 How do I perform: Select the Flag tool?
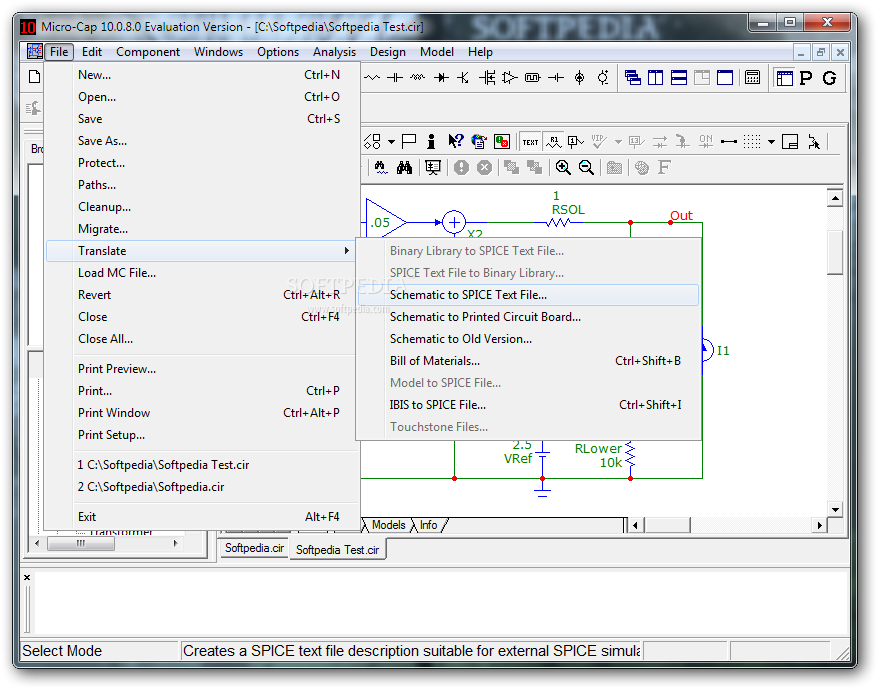pyautogui.click(x=409, y=141)
